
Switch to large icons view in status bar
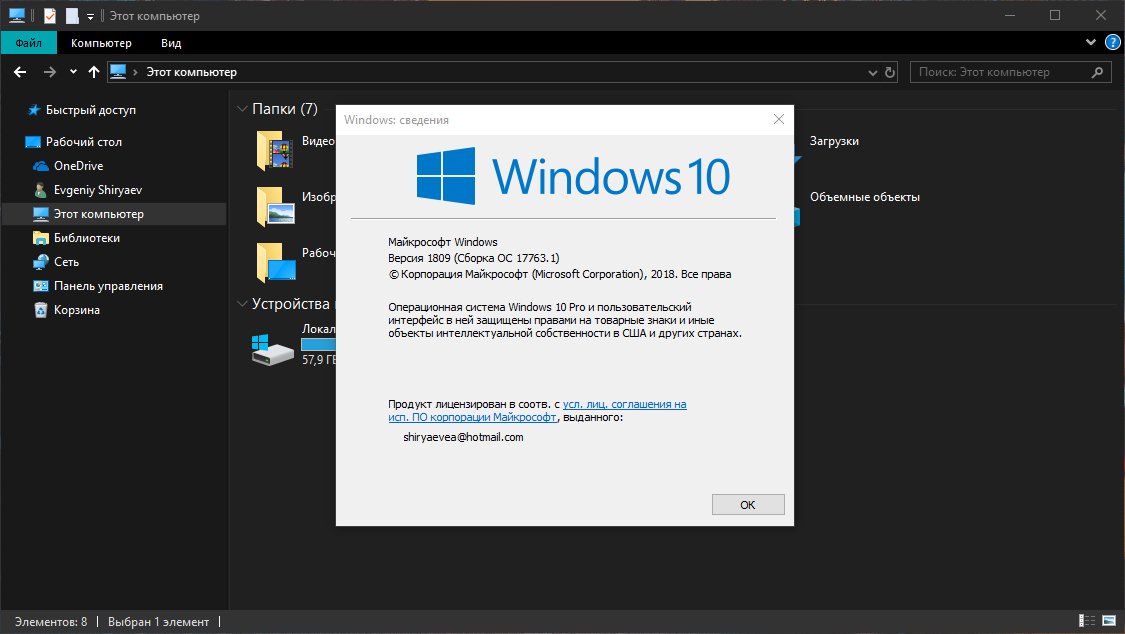click(x=1109, y=620)
